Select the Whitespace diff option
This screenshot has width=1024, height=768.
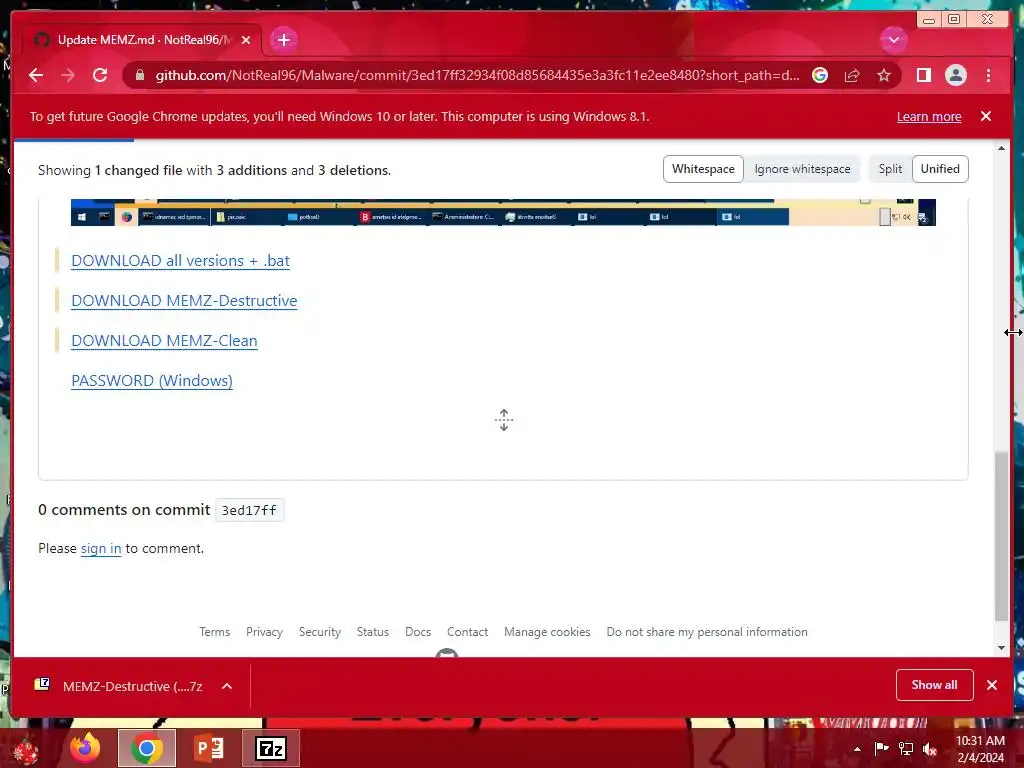click(x=703, y=169)
